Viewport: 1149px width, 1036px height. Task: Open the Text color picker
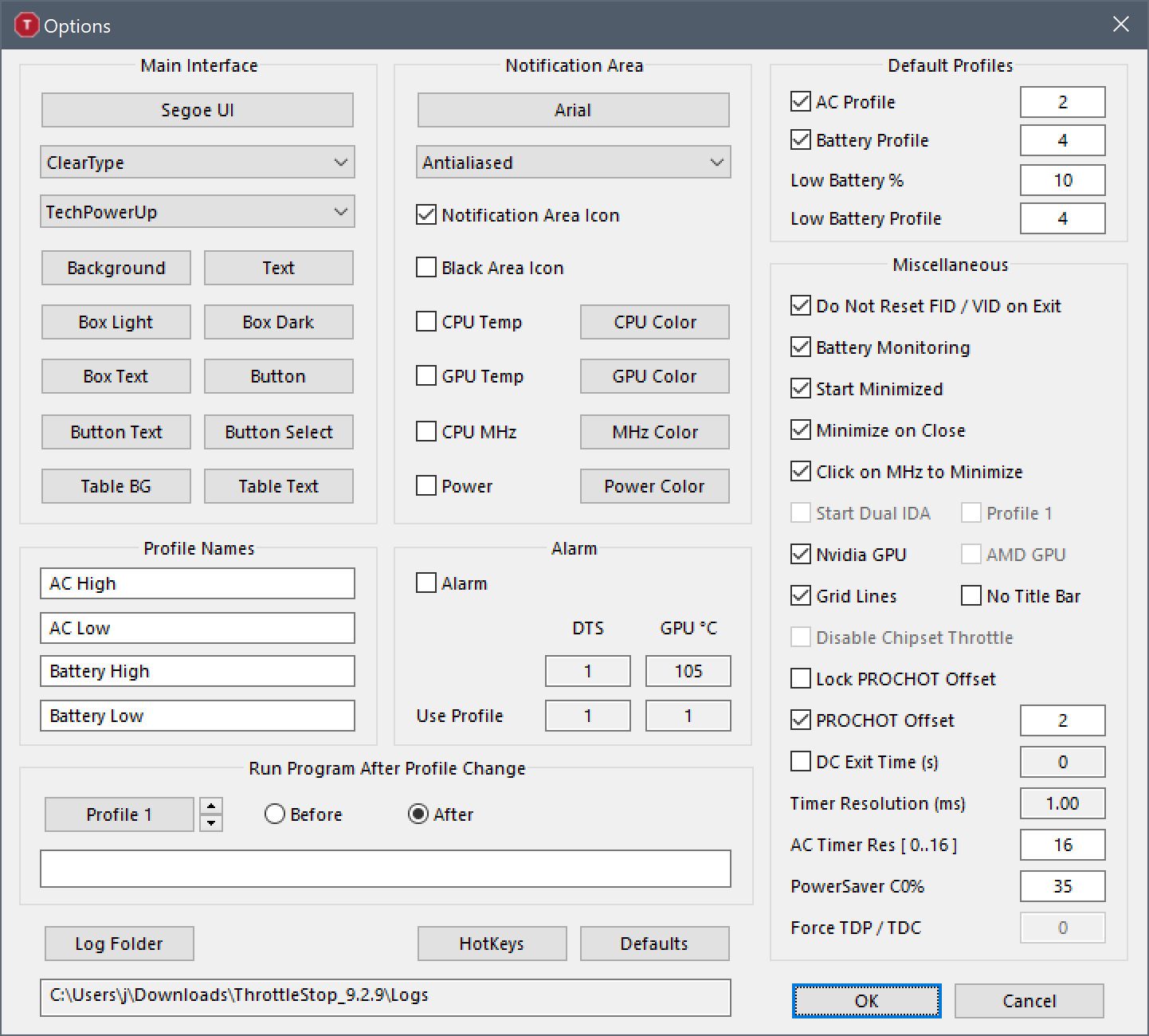point(279,268)
